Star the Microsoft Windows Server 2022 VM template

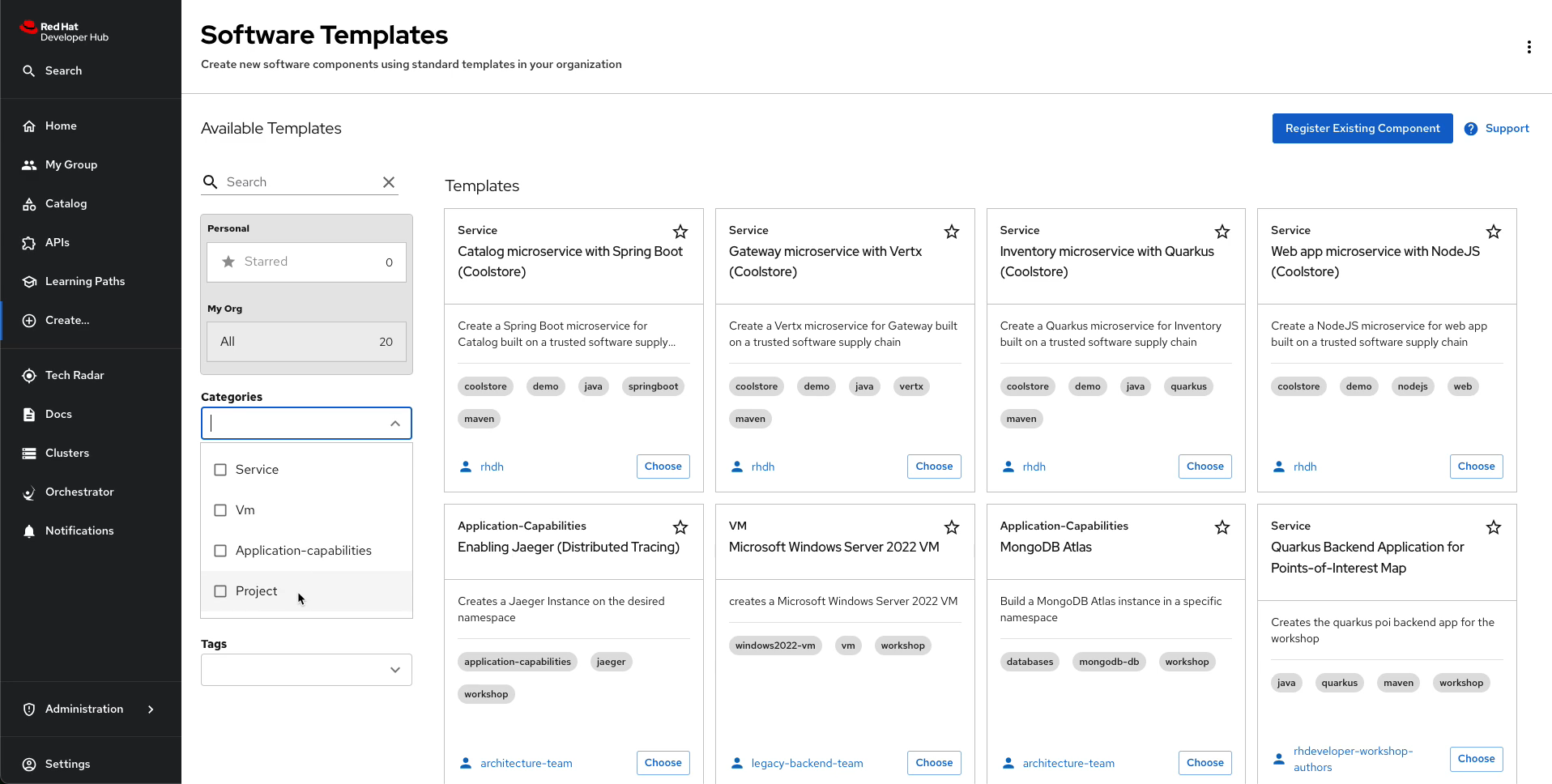pyautogui.click(x=952, y=527)
